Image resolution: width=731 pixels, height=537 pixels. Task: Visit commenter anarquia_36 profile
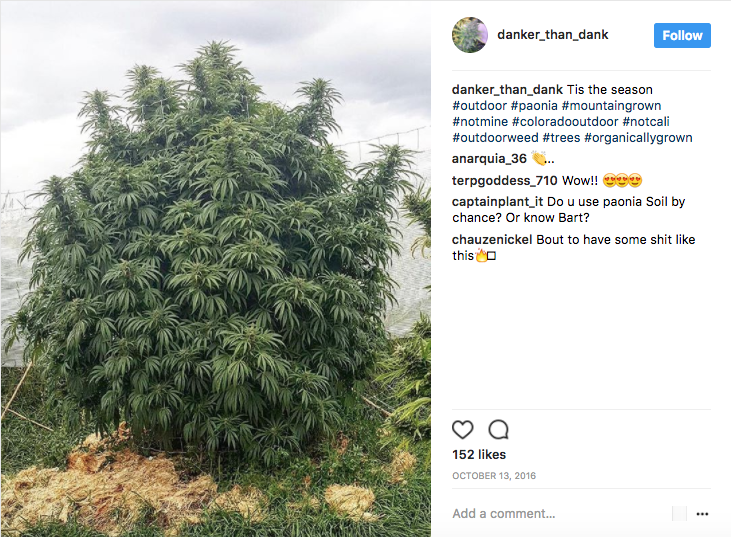[489, 159]
